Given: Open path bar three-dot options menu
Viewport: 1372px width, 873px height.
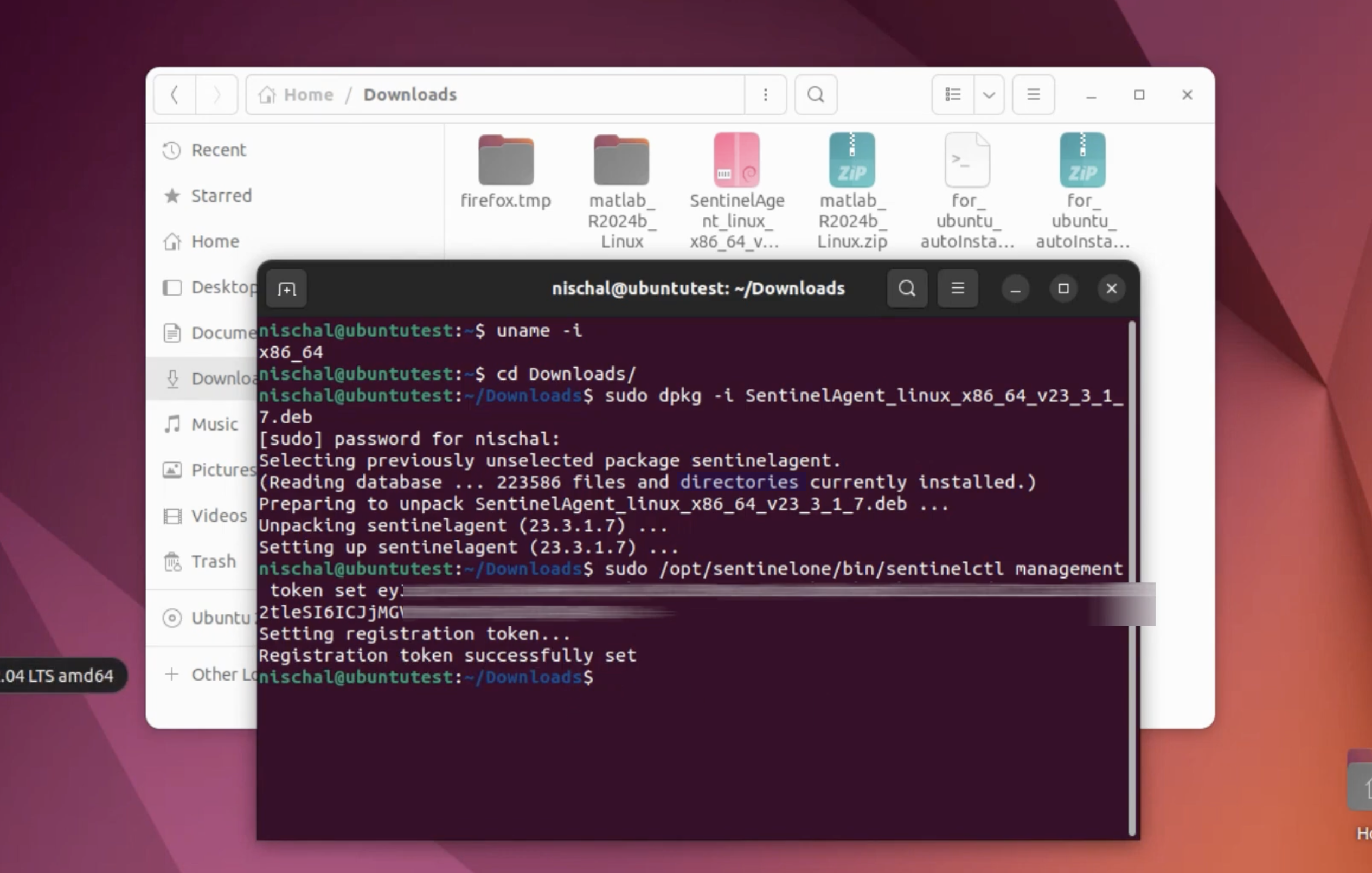Looking at the screenshot, I should pyautogui.click(x=765, y=94).
